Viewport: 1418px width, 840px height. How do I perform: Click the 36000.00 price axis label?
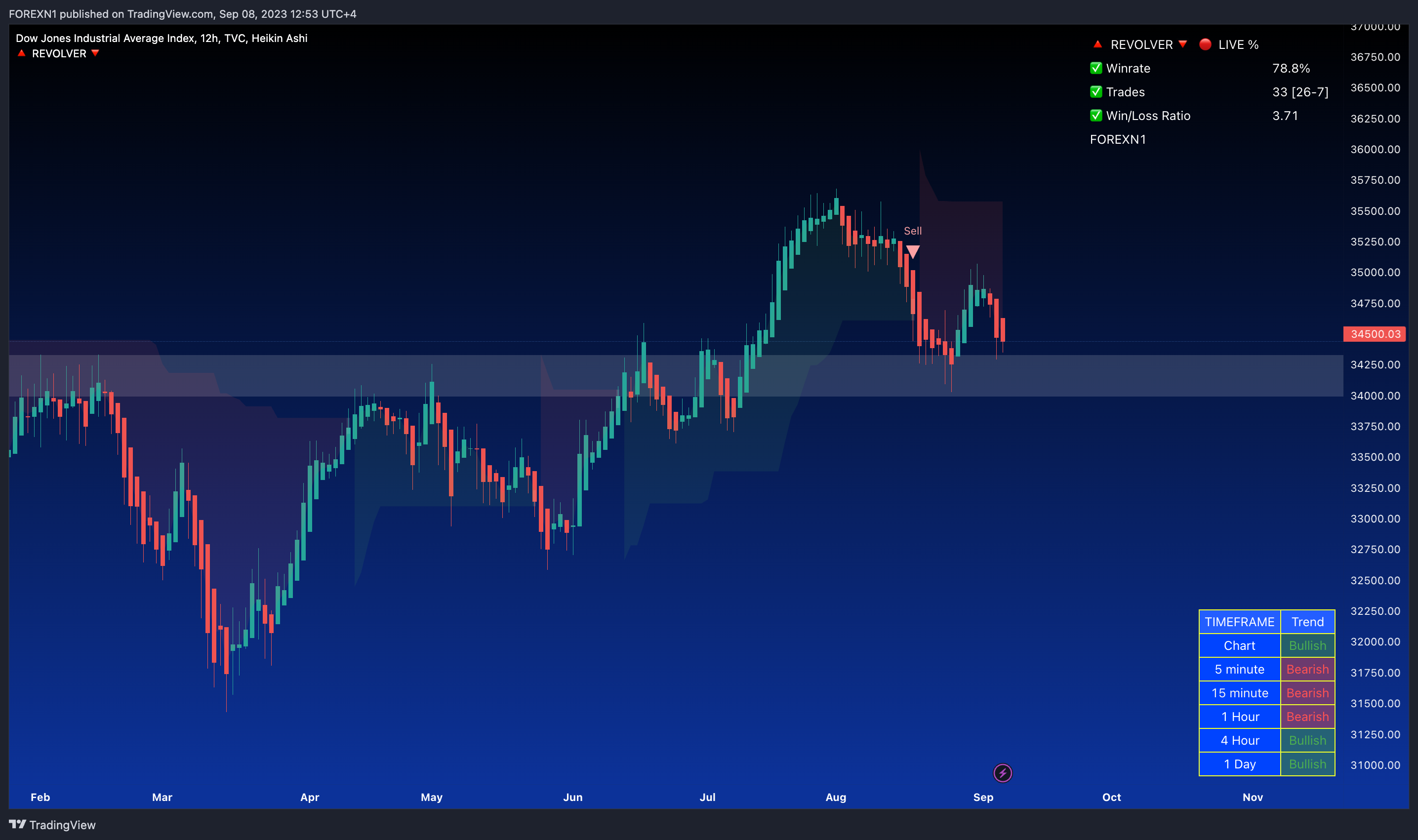(x=1375, y=149)
